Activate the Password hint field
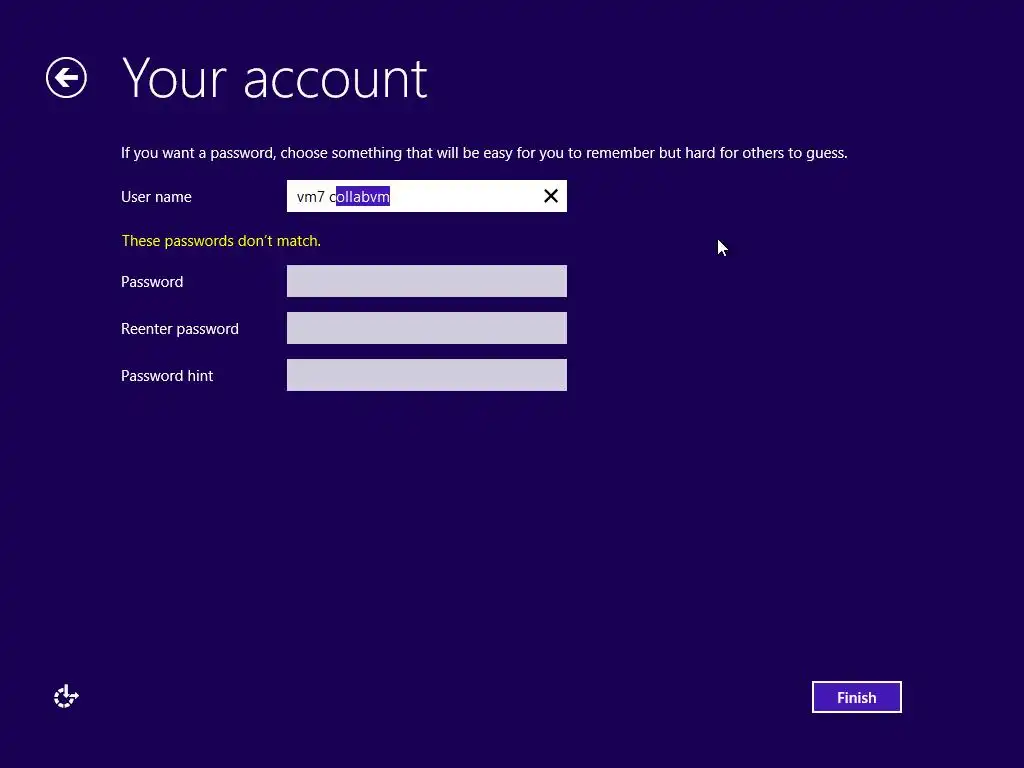 426,375
